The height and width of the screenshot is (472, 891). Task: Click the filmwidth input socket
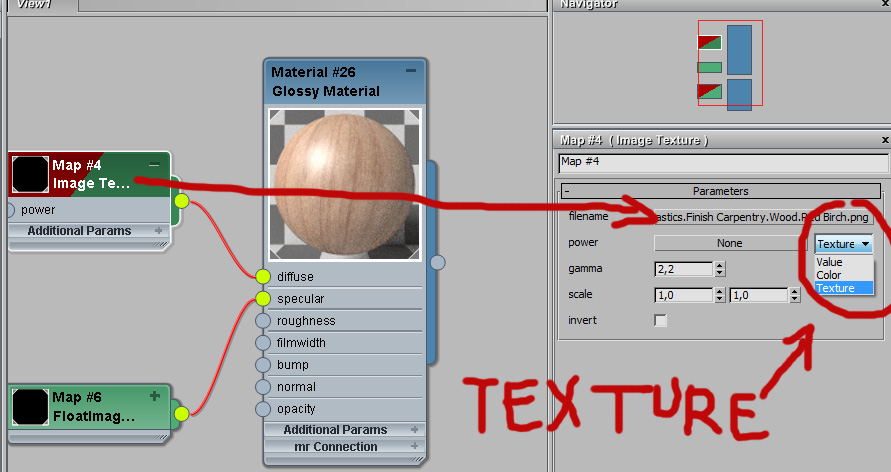[x=263, y=342]
